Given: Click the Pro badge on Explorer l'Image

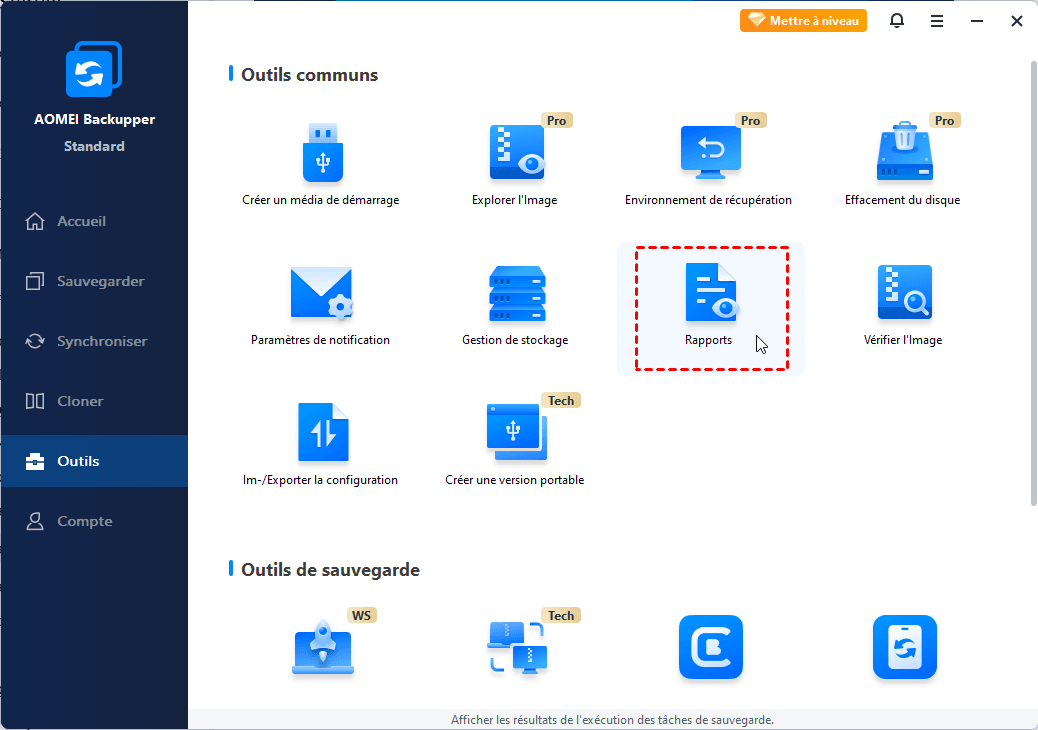Looking at the screenshot, I should (557, 120).
